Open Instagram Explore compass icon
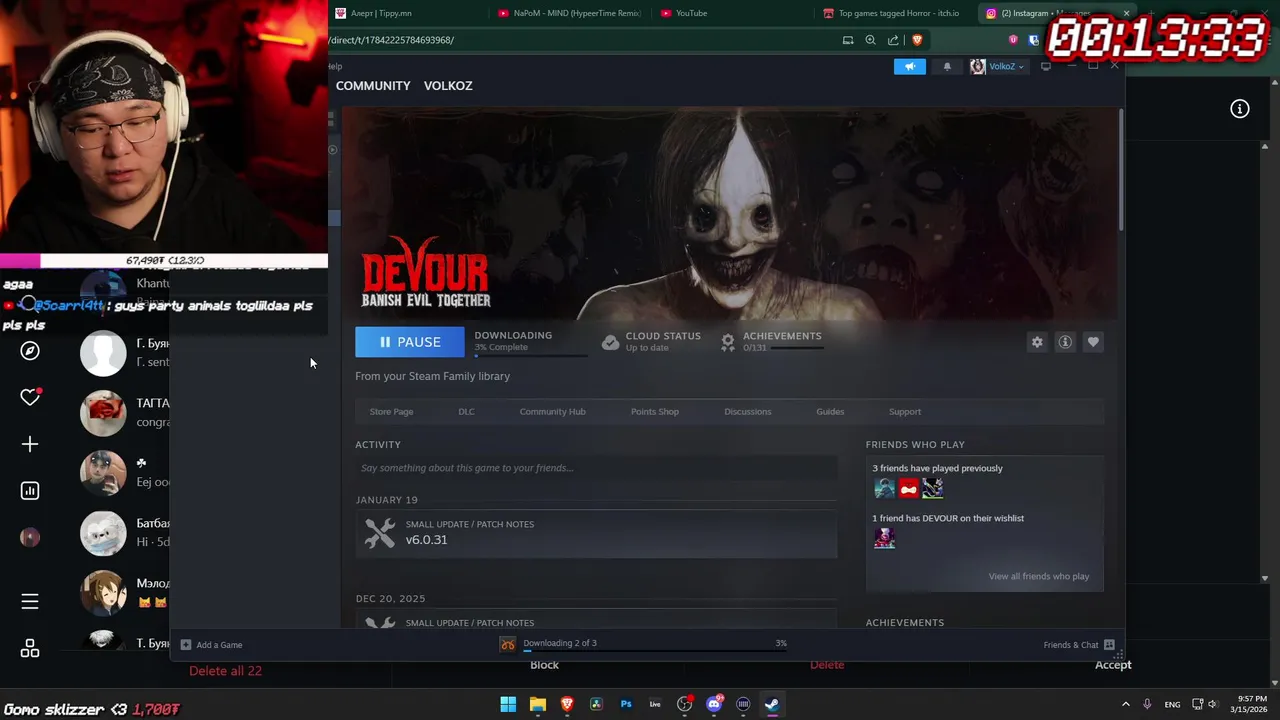The width and height of the screenshot is (1280, 720). (30, 351)
